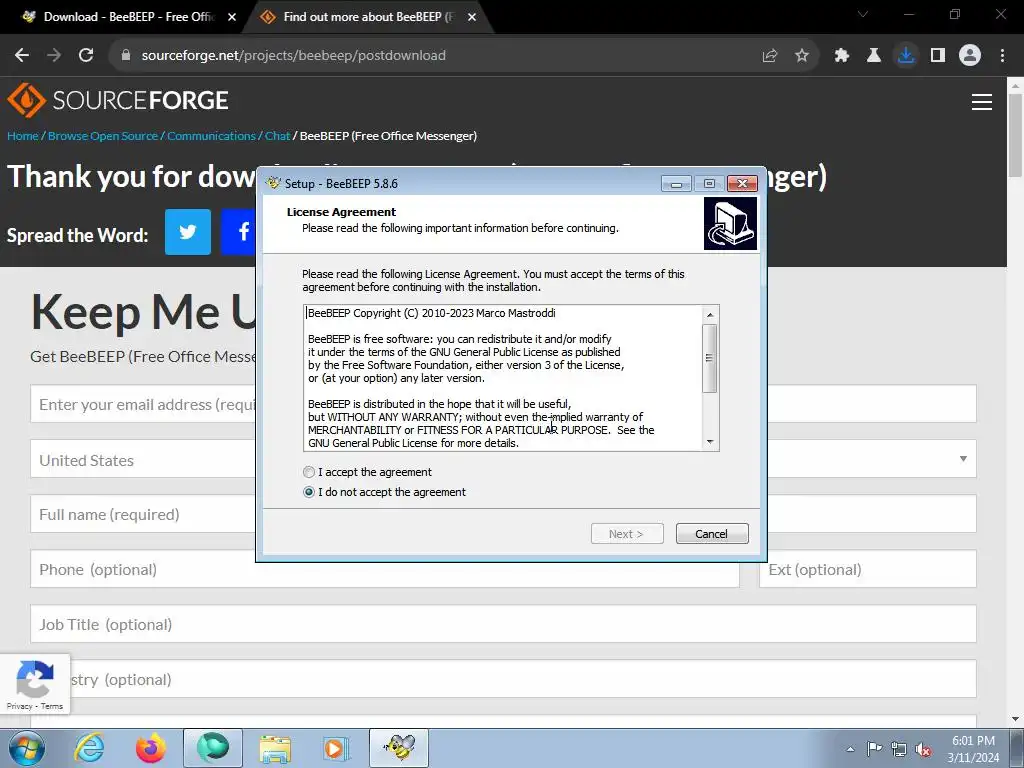
Task: Click the SourceForge logo
Action: pos(118,100)
